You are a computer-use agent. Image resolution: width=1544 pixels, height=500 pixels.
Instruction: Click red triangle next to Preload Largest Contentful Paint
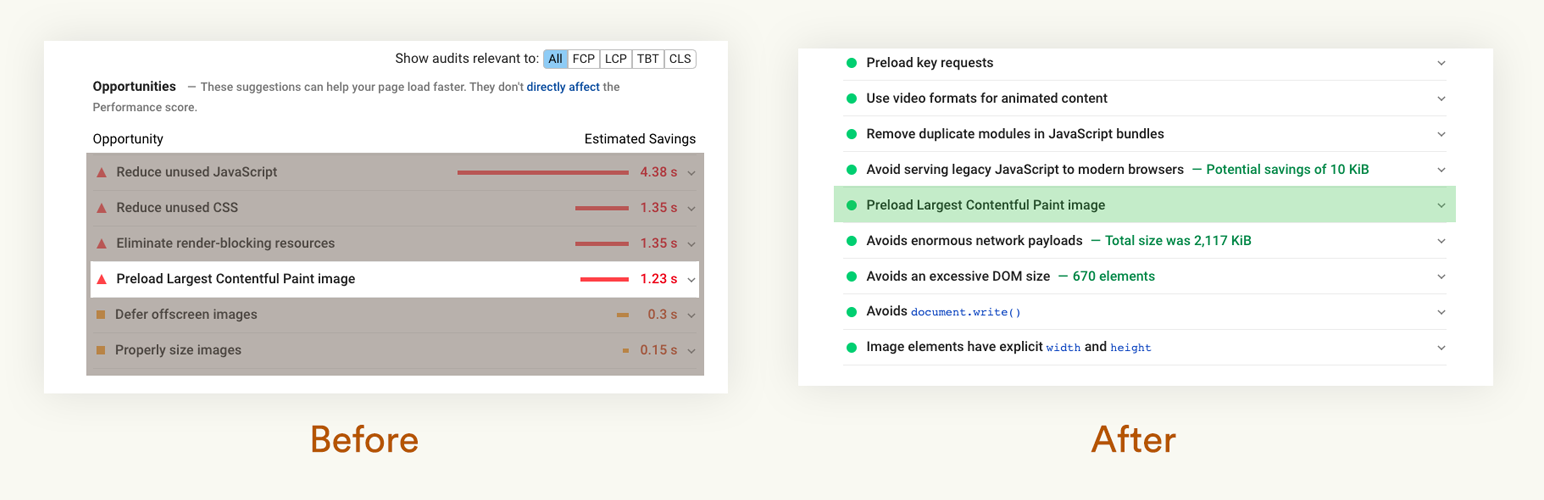click(101, 279)
